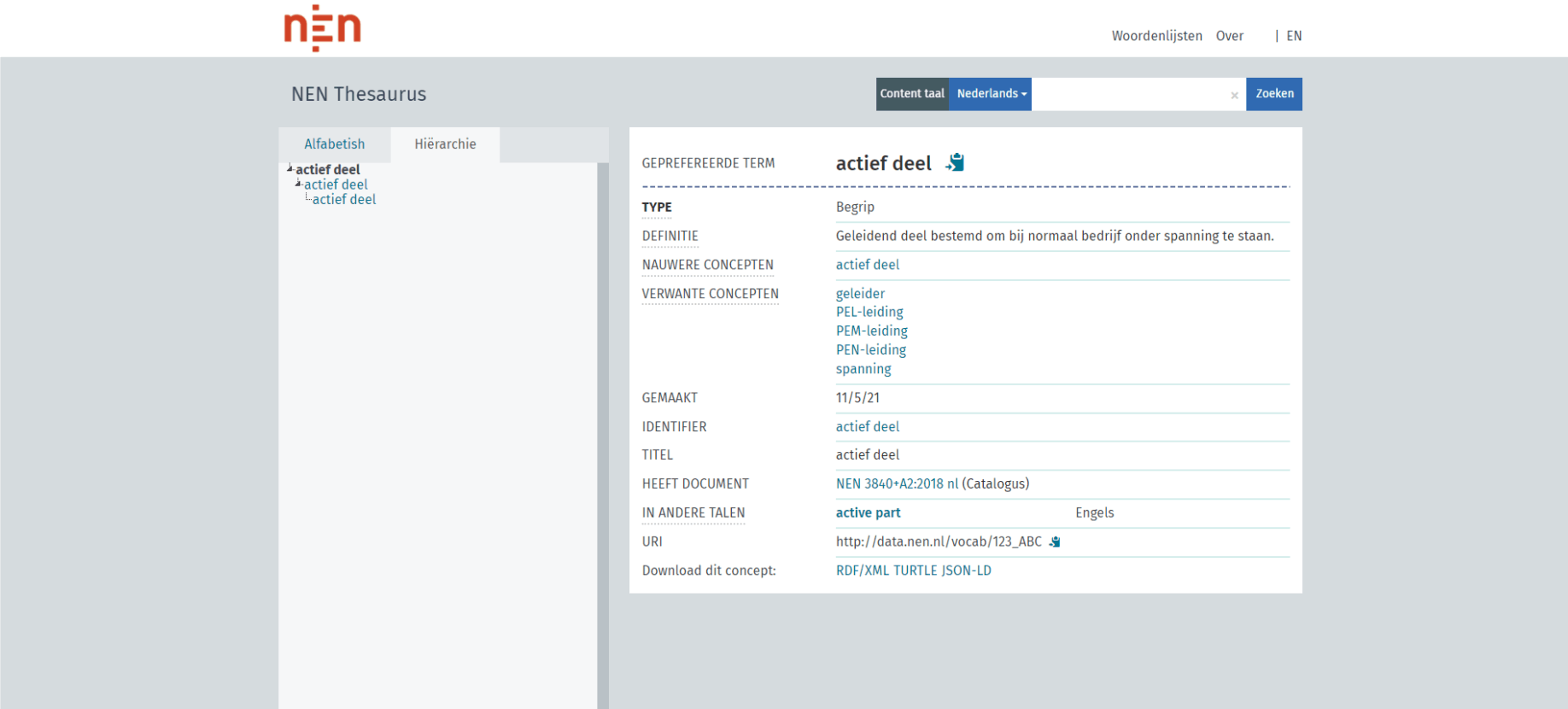Open related concept PEN-leiding
Screen dimensions: 1568x709
(871, 349)
